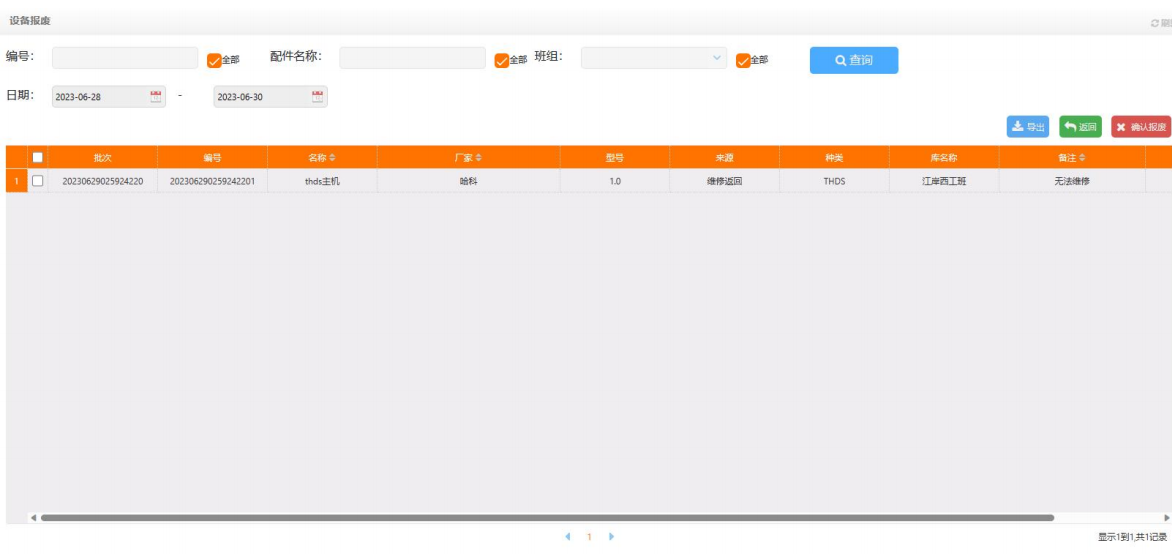The image size is (1172, 554).
Task: Go to previous page arrow in pagination
Action: pyautogui.click(x=568, y=537)
